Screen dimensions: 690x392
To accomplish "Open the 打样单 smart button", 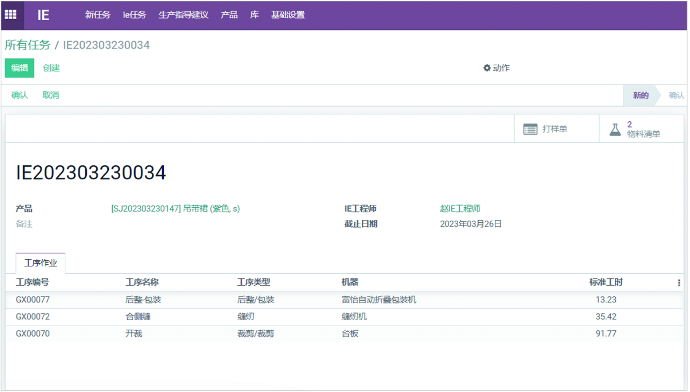I will pyautogui.click(x=557, y=129).
